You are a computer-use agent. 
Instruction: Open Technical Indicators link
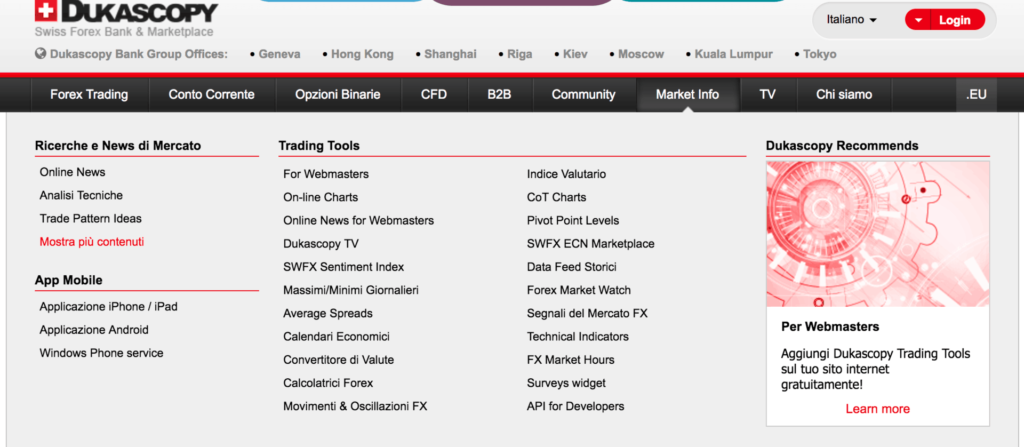point(577,337)
